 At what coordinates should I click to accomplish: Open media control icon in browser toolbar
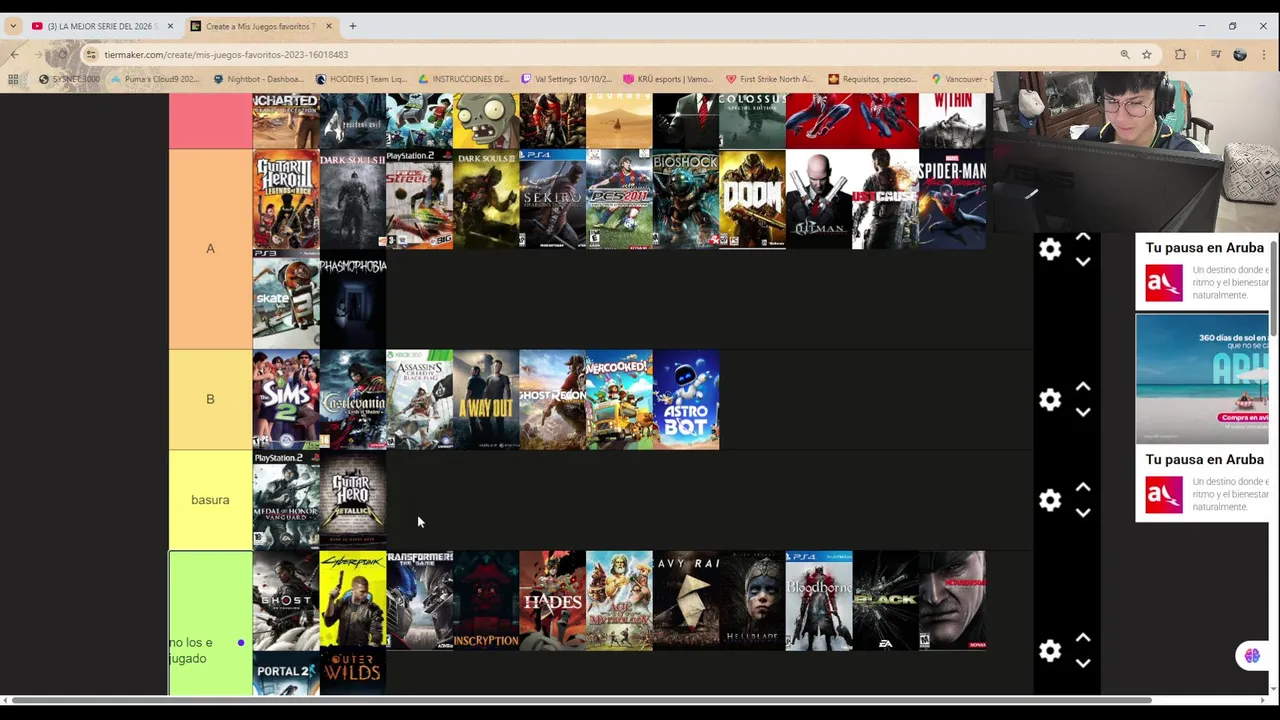1216,54
